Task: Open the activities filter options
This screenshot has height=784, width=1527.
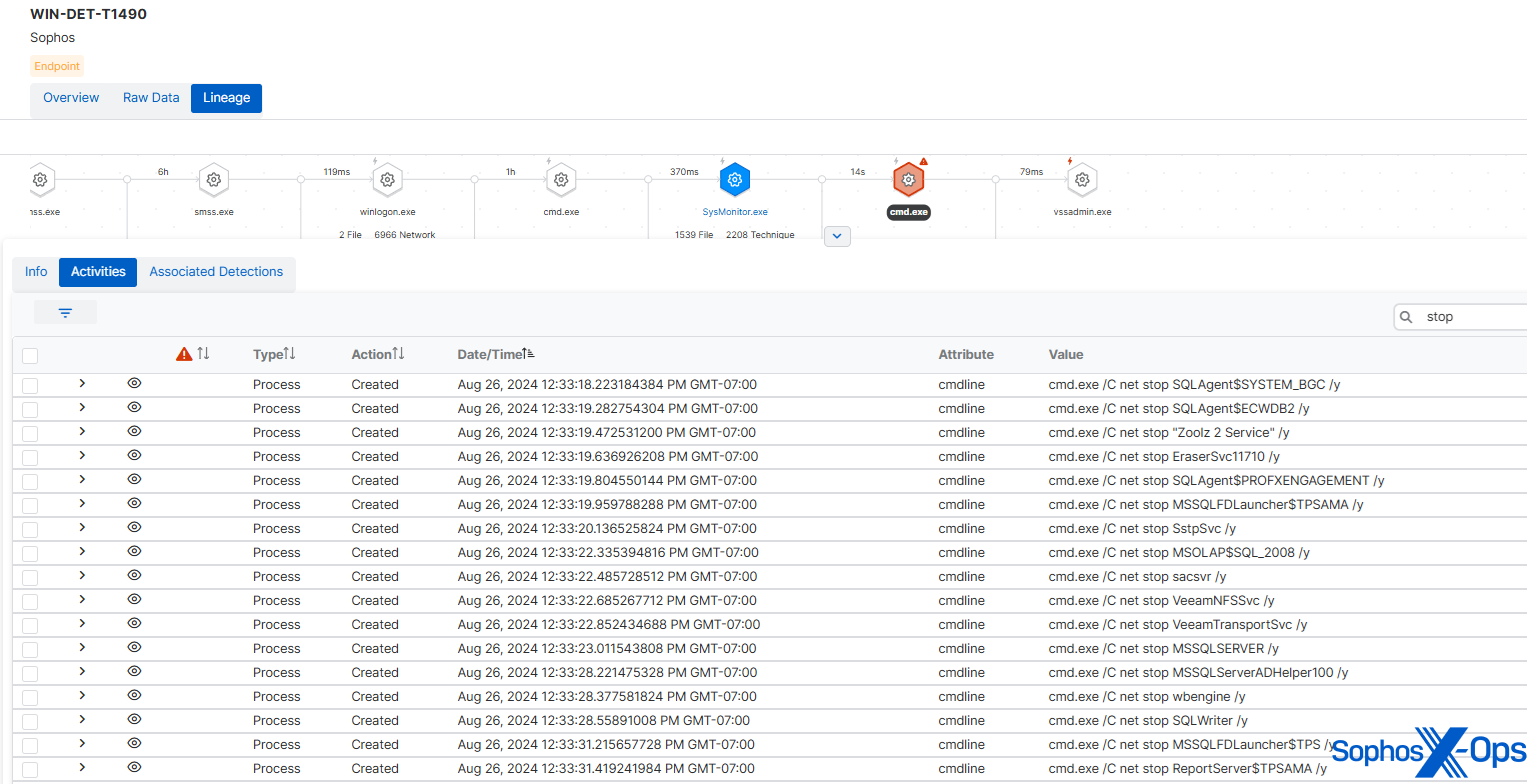Action: pyautogui.click(x=65, y=311)
